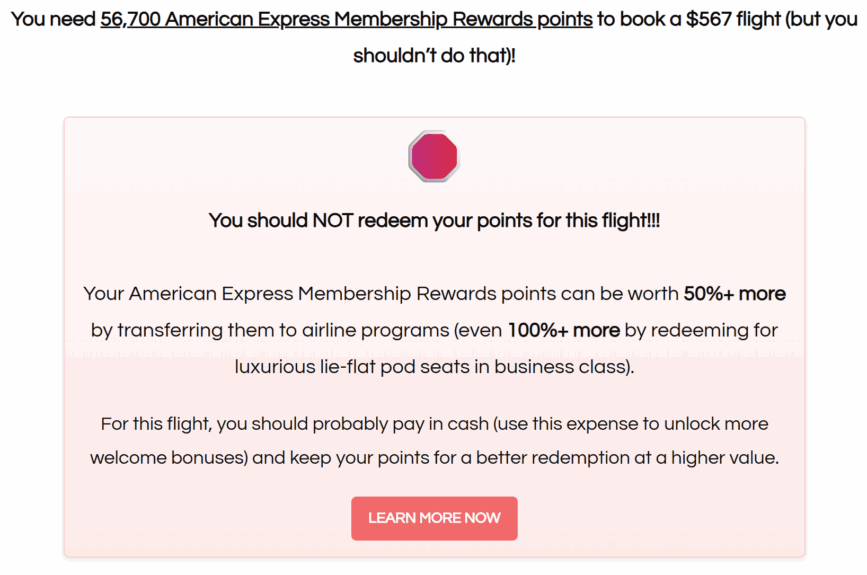Screen dimensions: 867x575
Task: Click the "by redeeming for" phrase
Action: click(701, 331)
